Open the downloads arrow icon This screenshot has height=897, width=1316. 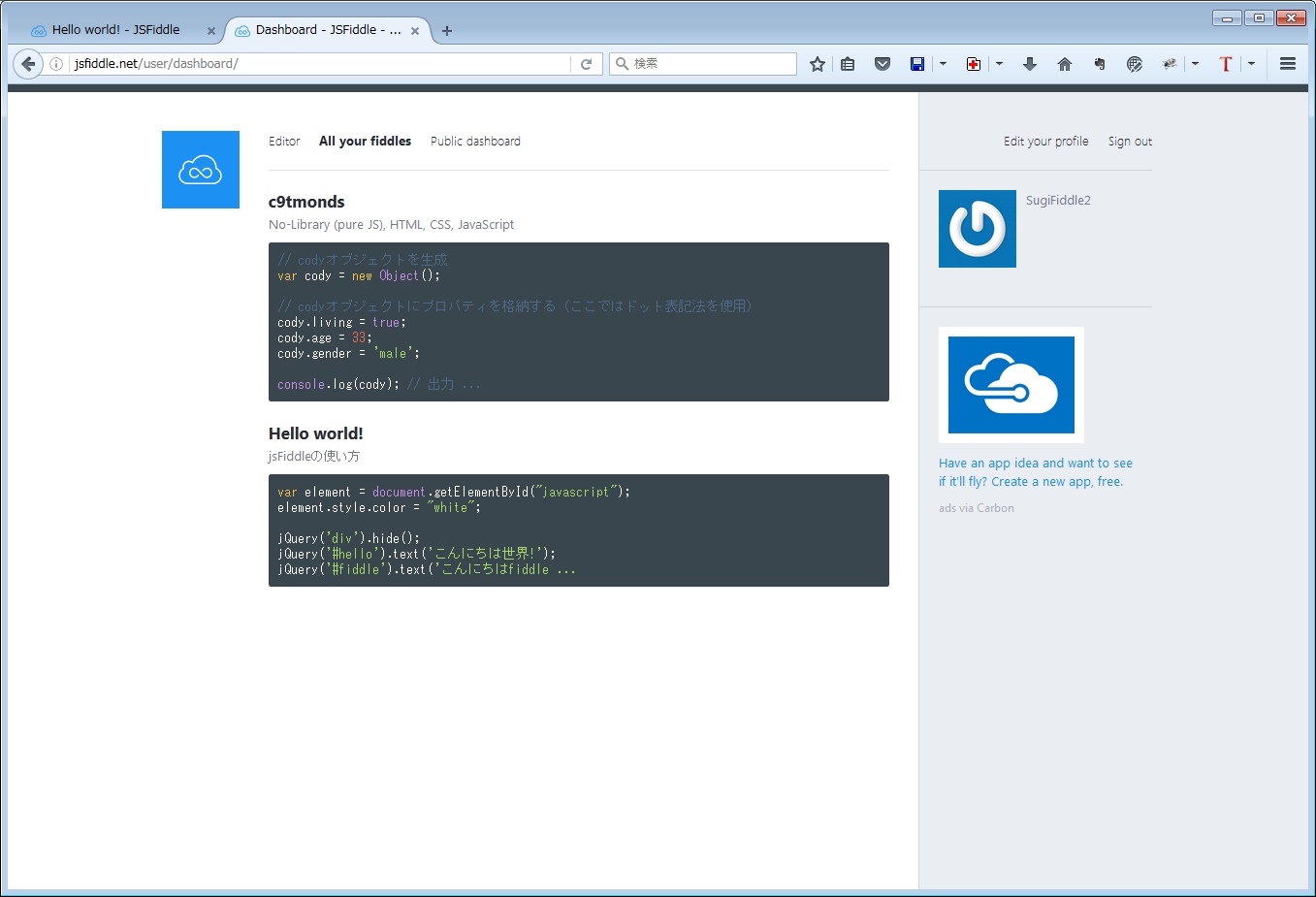coord(1029,64)
